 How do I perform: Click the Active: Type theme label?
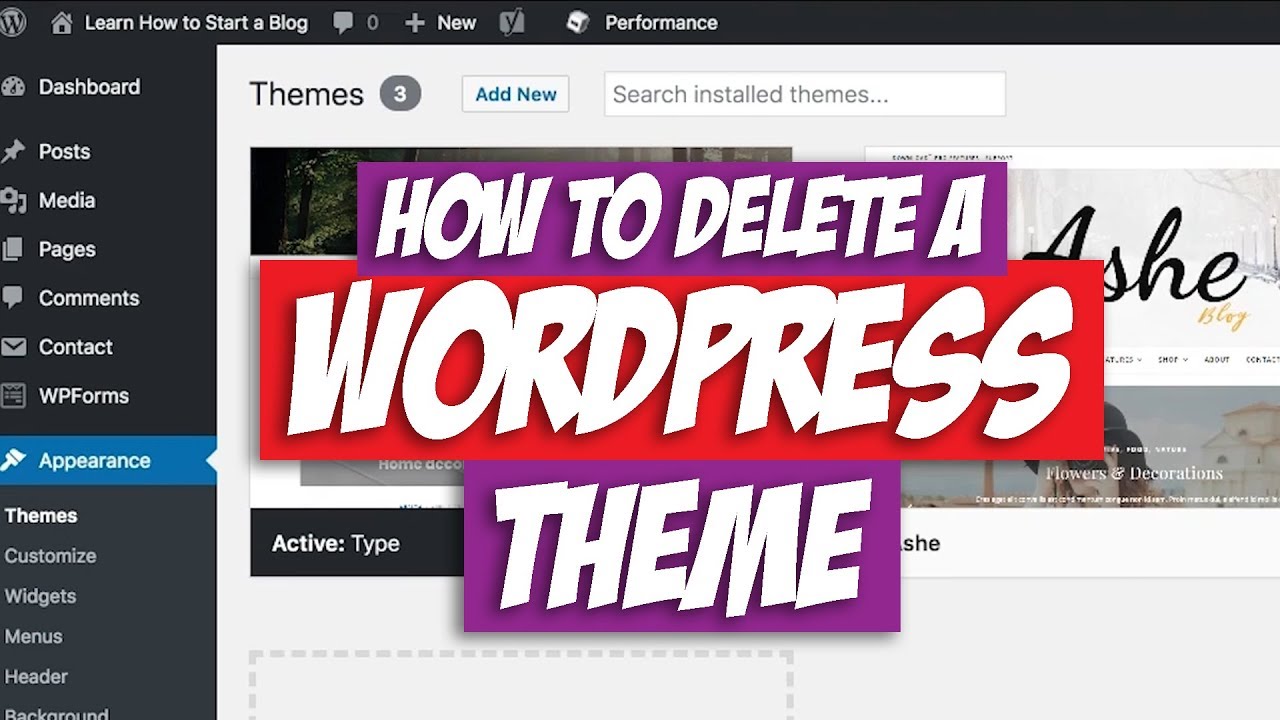tap(336, 544)
